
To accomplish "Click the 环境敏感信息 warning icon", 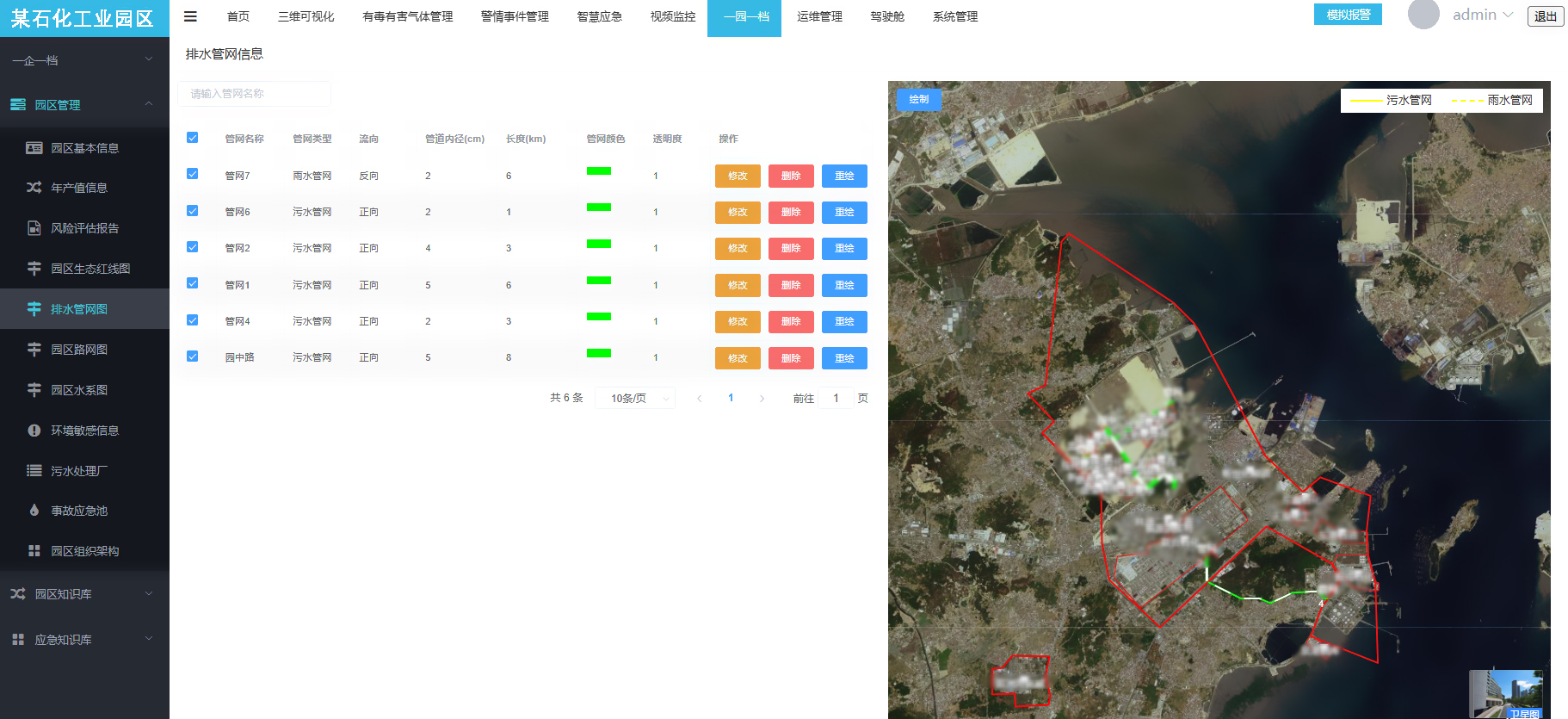I will point(34,431).
